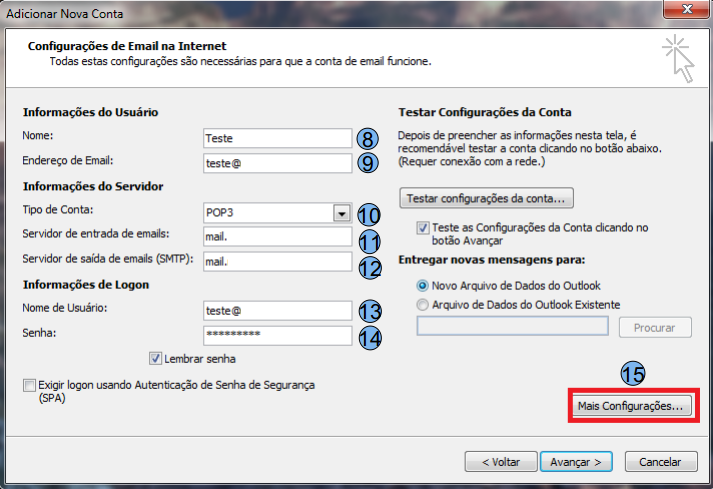Click the Servidor de entrada de emails field
The width and height of the screenshot is (713, 489).
pos(276,238)
